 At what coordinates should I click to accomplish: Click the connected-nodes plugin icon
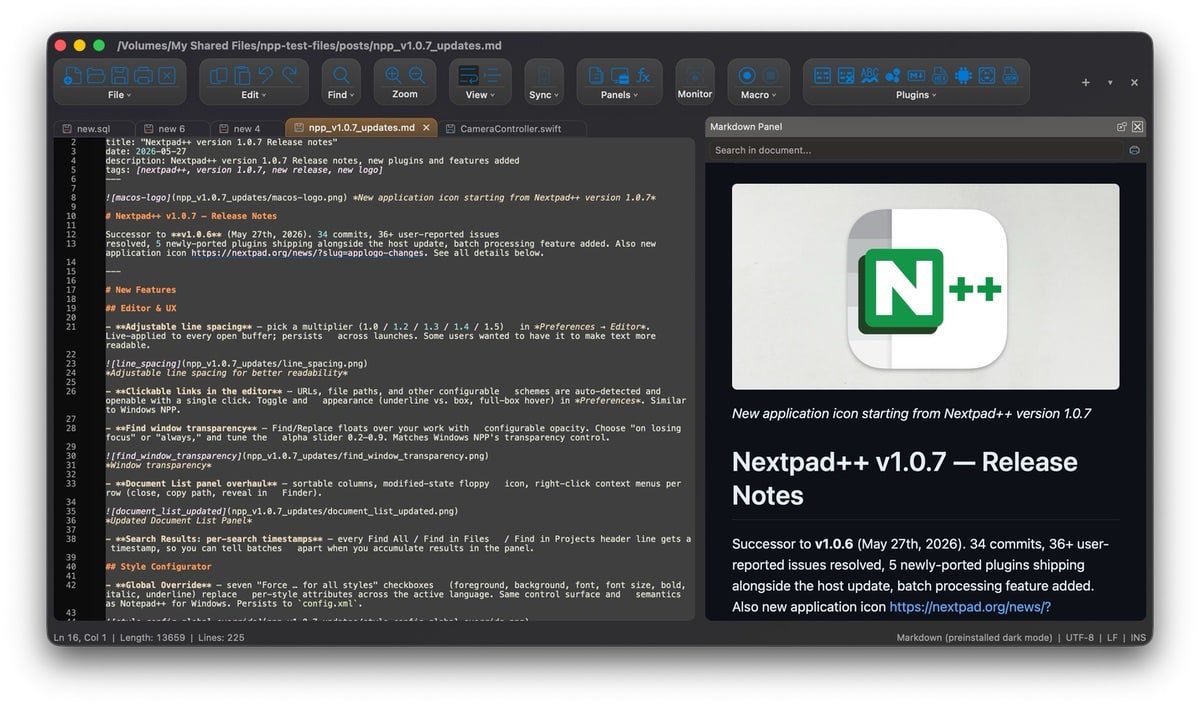[x=893, y=75]
